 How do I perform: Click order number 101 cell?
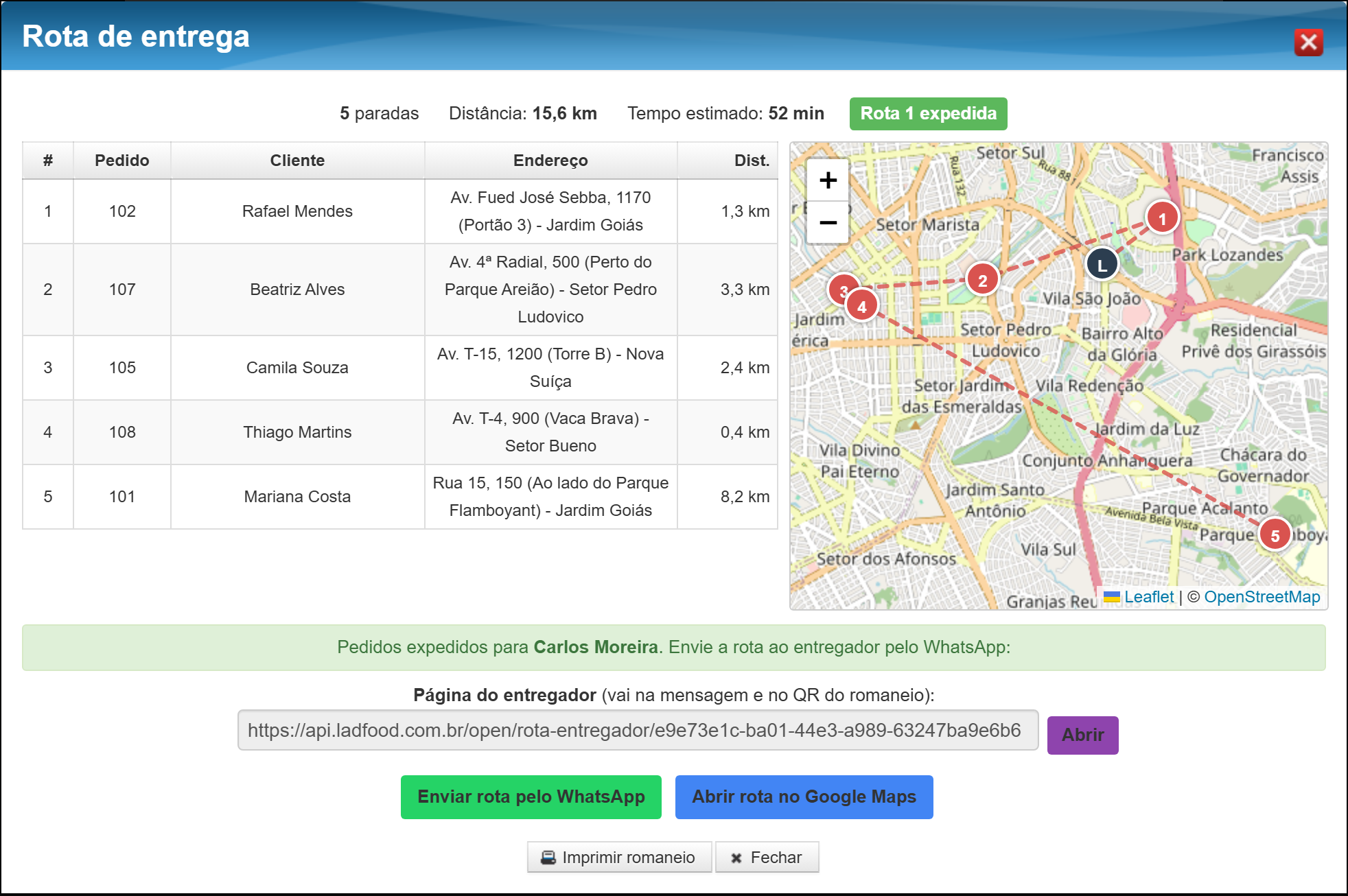click(122, 497)
